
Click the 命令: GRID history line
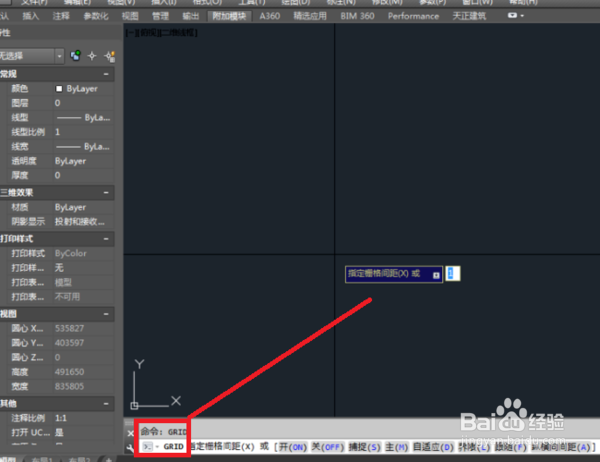[x=163, y=432]
